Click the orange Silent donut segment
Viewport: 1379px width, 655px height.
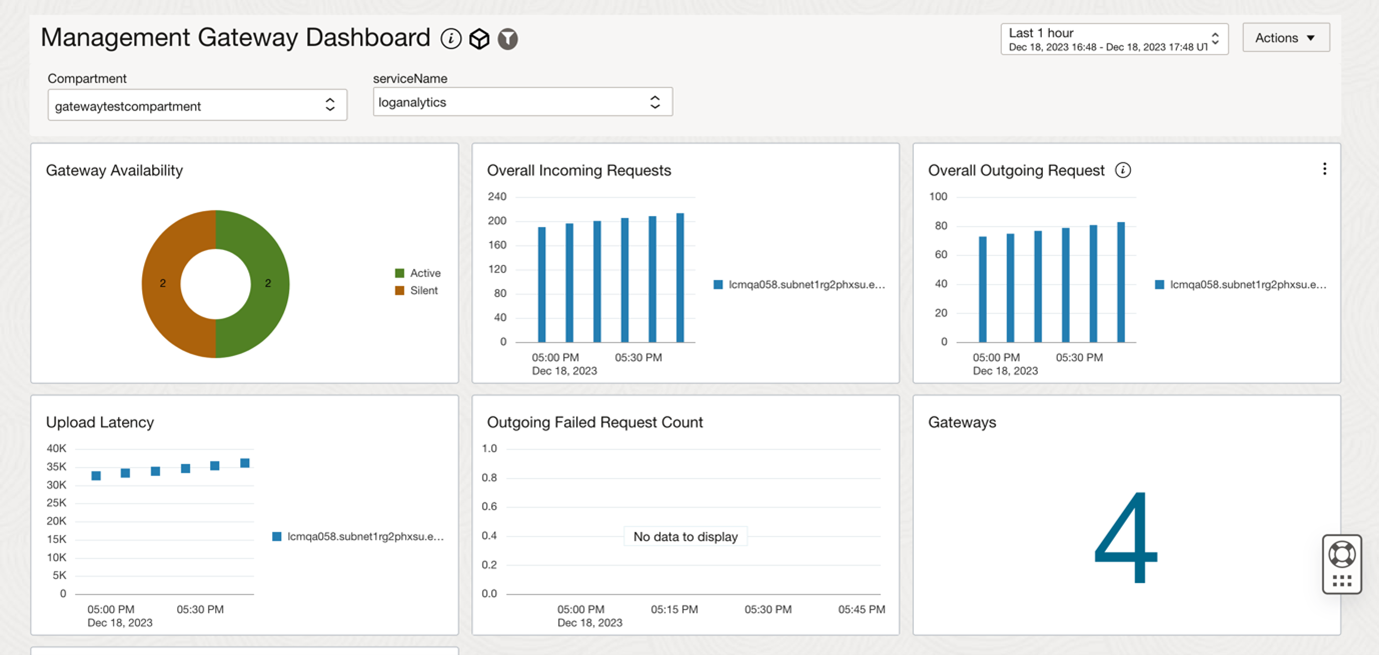pyautogui.click(x=161, y=284)
